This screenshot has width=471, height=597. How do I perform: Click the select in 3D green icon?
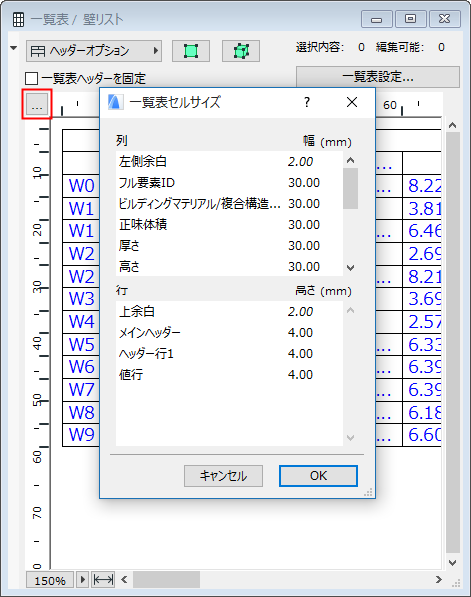[241, 51]
